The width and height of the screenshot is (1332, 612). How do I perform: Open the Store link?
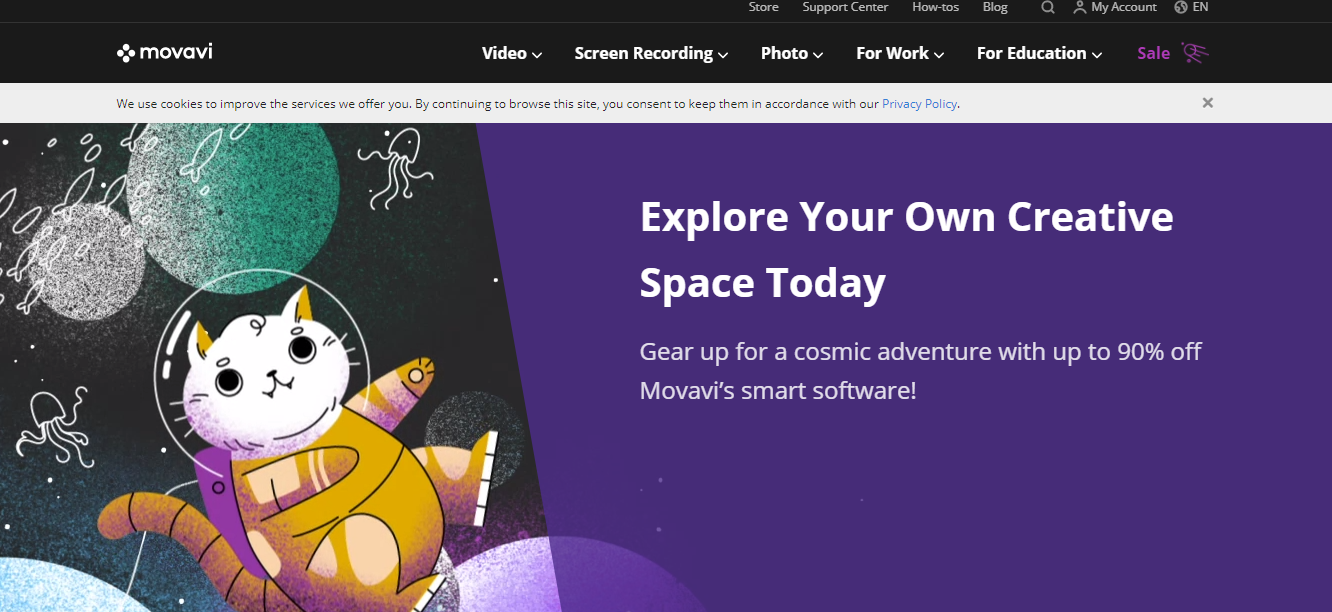(x=763, y=7)
